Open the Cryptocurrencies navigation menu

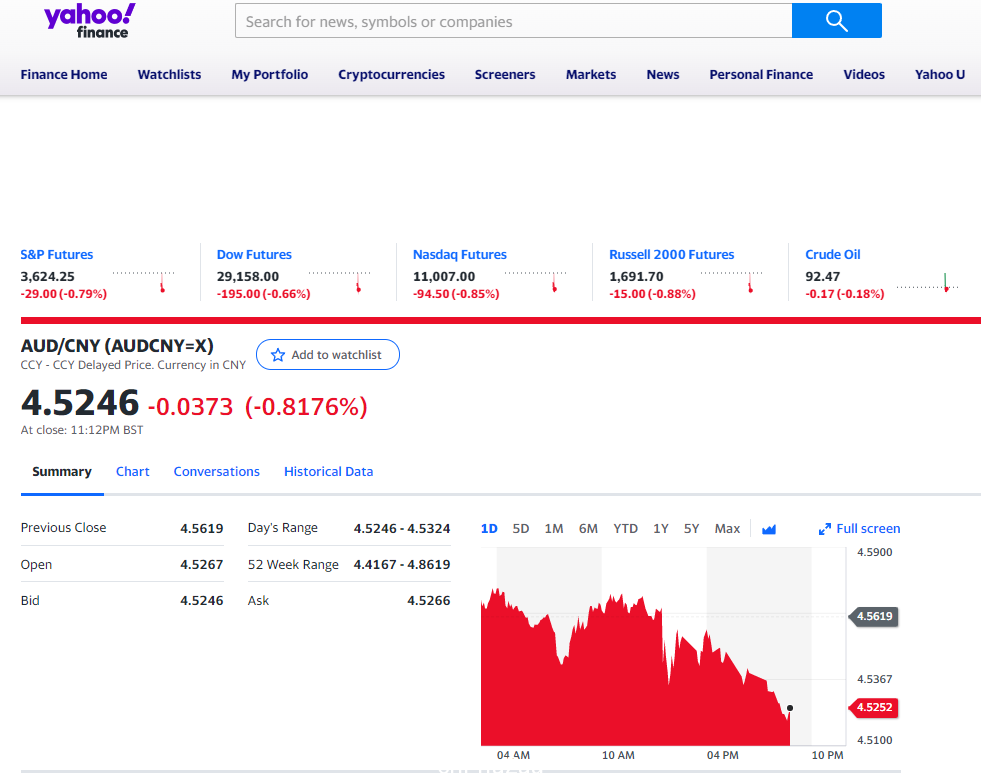(x=391, y=74)
